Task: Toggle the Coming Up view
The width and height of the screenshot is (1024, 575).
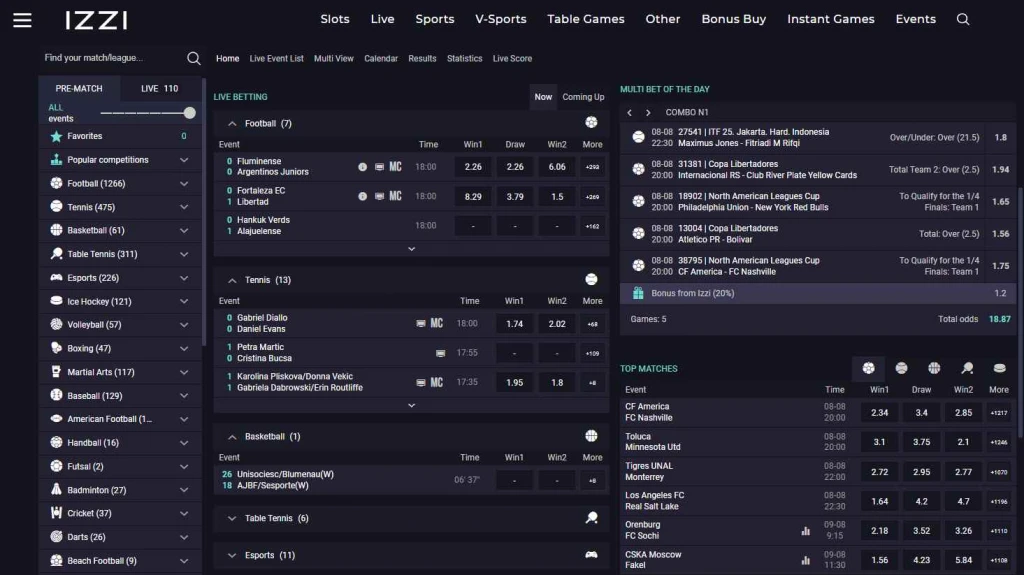Action: (x=583, y=97)
